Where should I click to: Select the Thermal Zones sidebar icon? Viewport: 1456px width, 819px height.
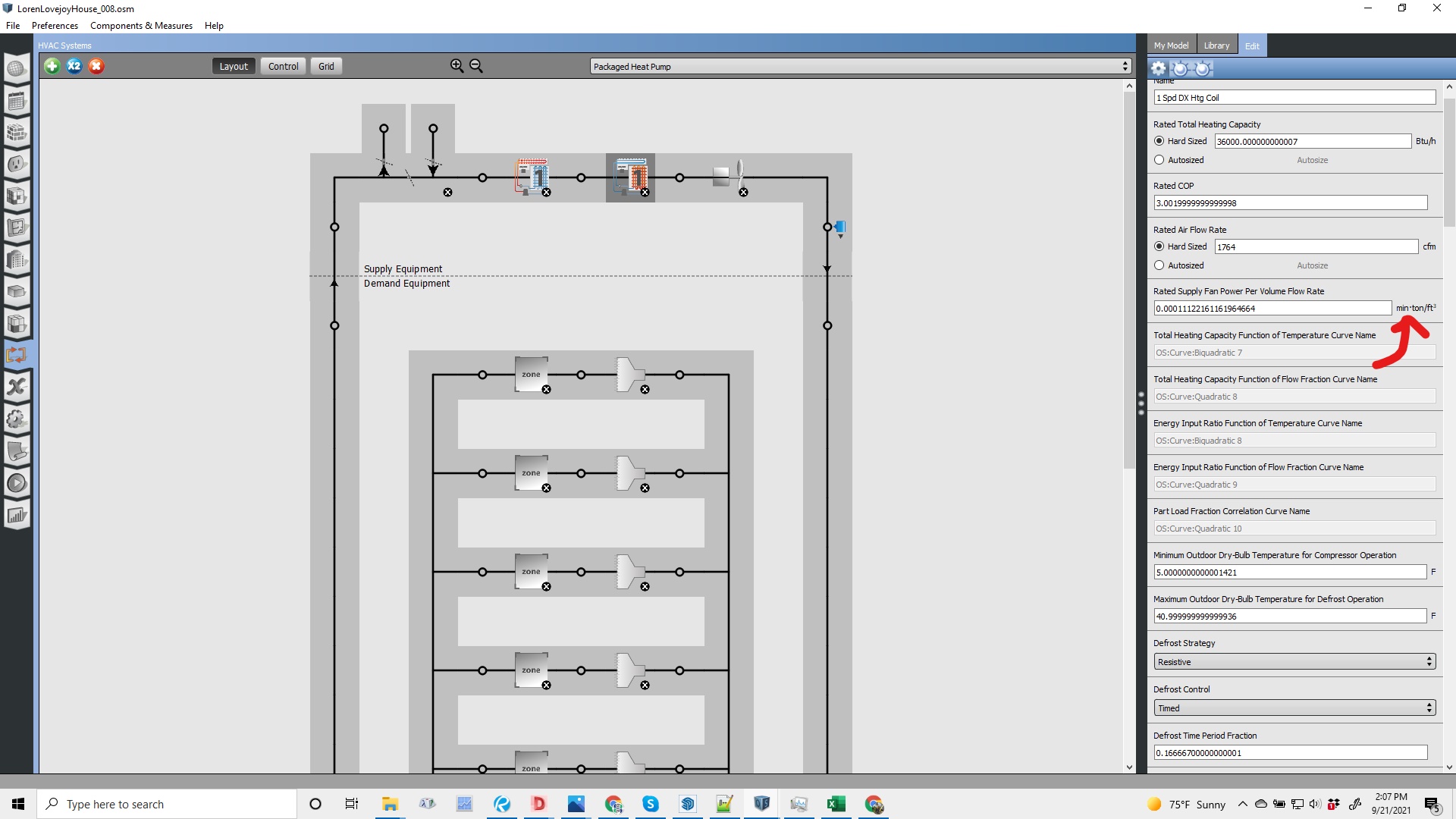[17, 324]
